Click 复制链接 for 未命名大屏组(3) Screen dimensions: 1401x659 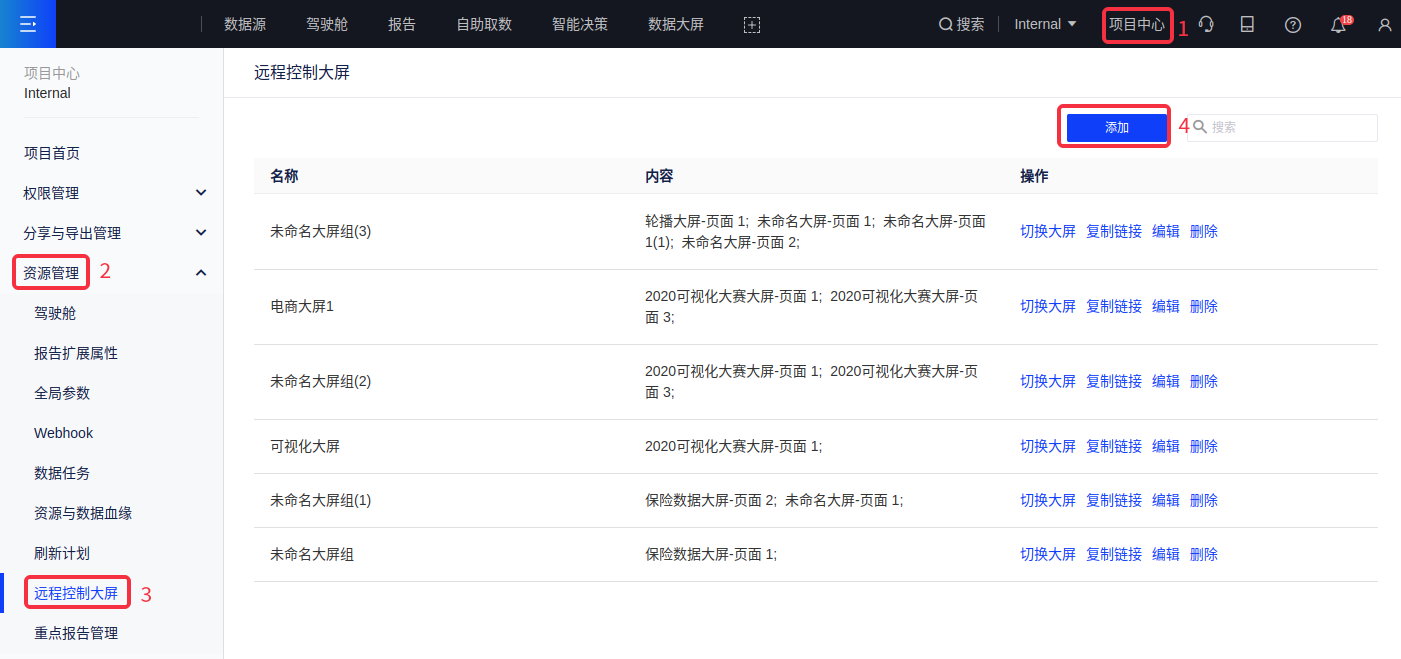(1113, 231)
